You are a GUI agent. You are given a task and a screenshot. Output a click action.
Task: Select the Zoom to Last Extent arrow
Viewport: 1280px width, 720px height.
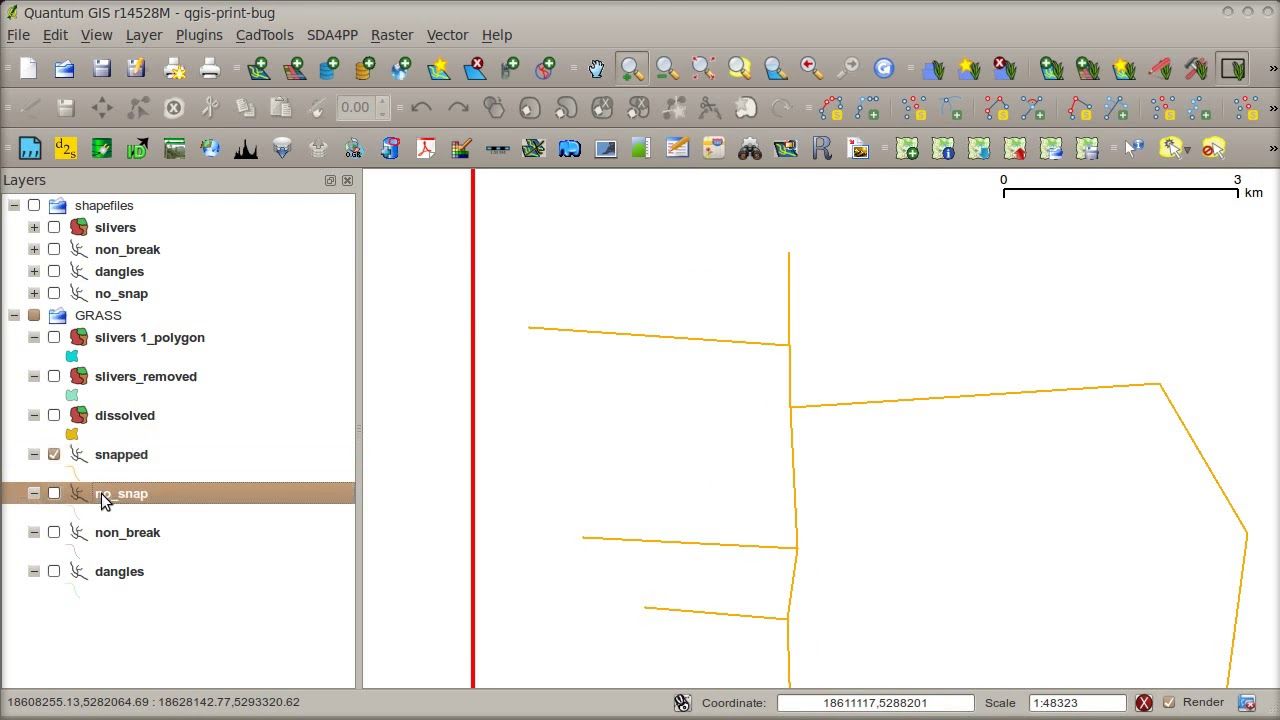[x=811, y=68]
